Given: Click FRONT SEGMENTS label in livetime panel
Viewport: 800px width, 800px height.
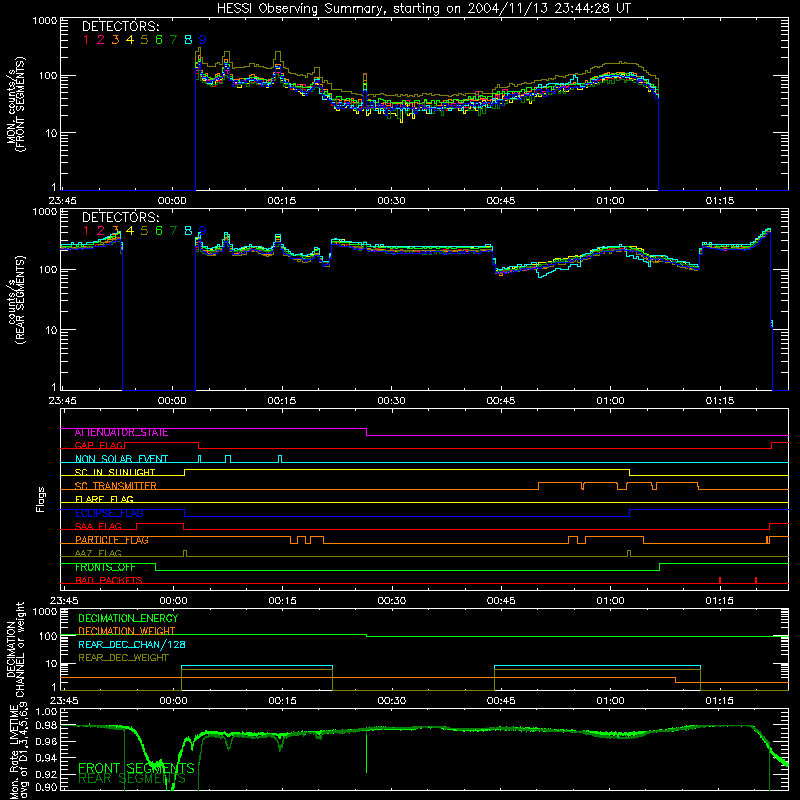Looking at the screenshot, I should [136, 768].
